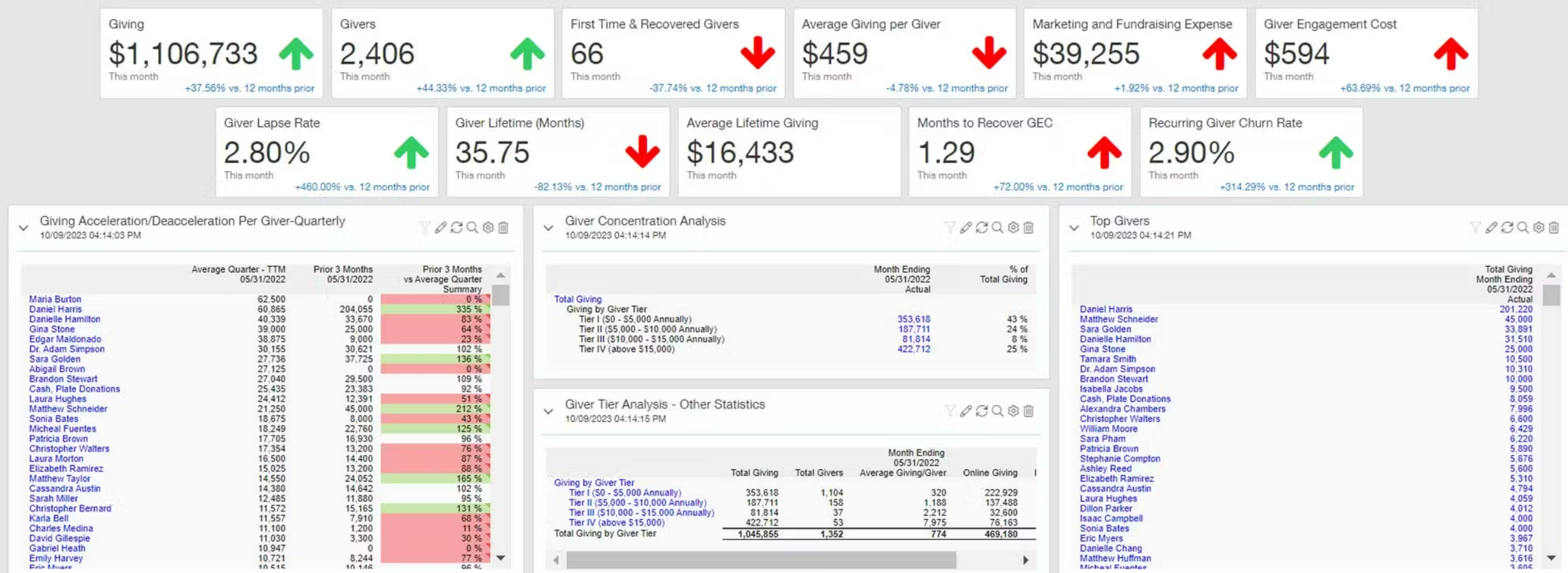Edit the Giver Concentration Analysis panel
This screenshot has height=573, width=1568.
965,228
